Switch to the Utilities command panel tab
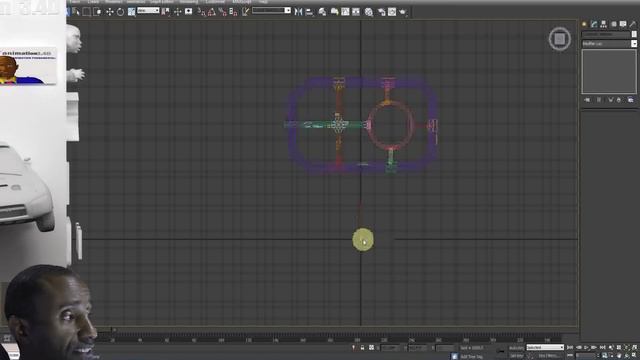Viewport: 640px width, 360px height. [x=633, y=24]
